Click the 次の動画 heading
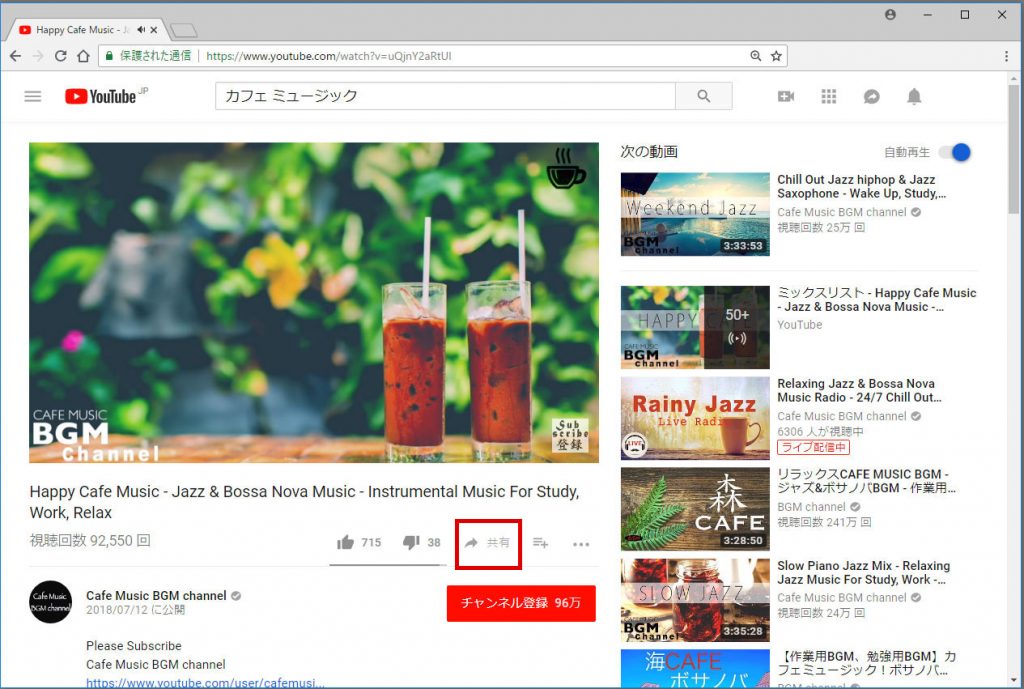This screenshot has width=1024, height=689. (x=648, y=152)
